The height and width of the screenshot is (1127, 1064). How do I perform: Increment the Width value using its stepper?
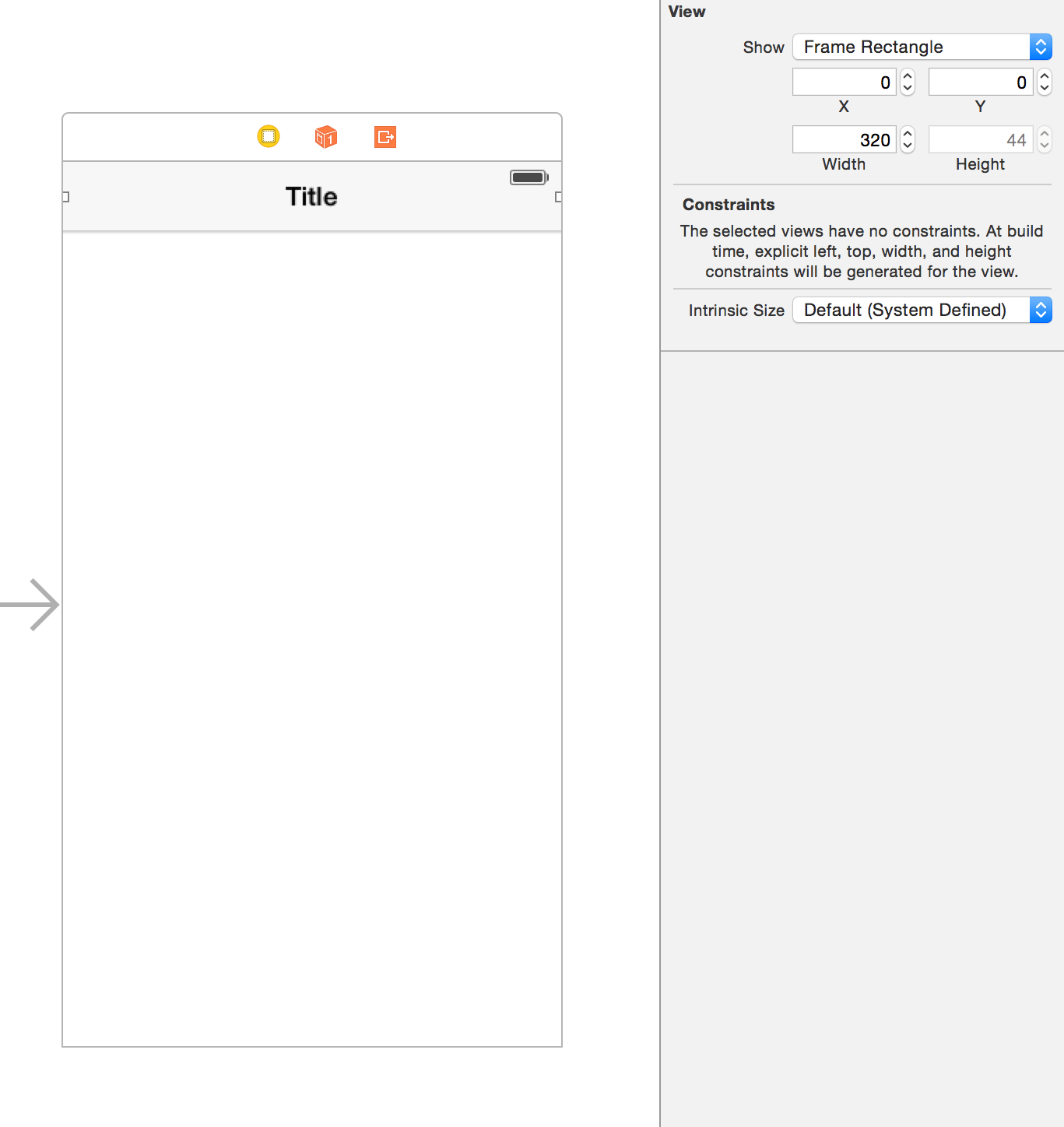tap(908, 134)
